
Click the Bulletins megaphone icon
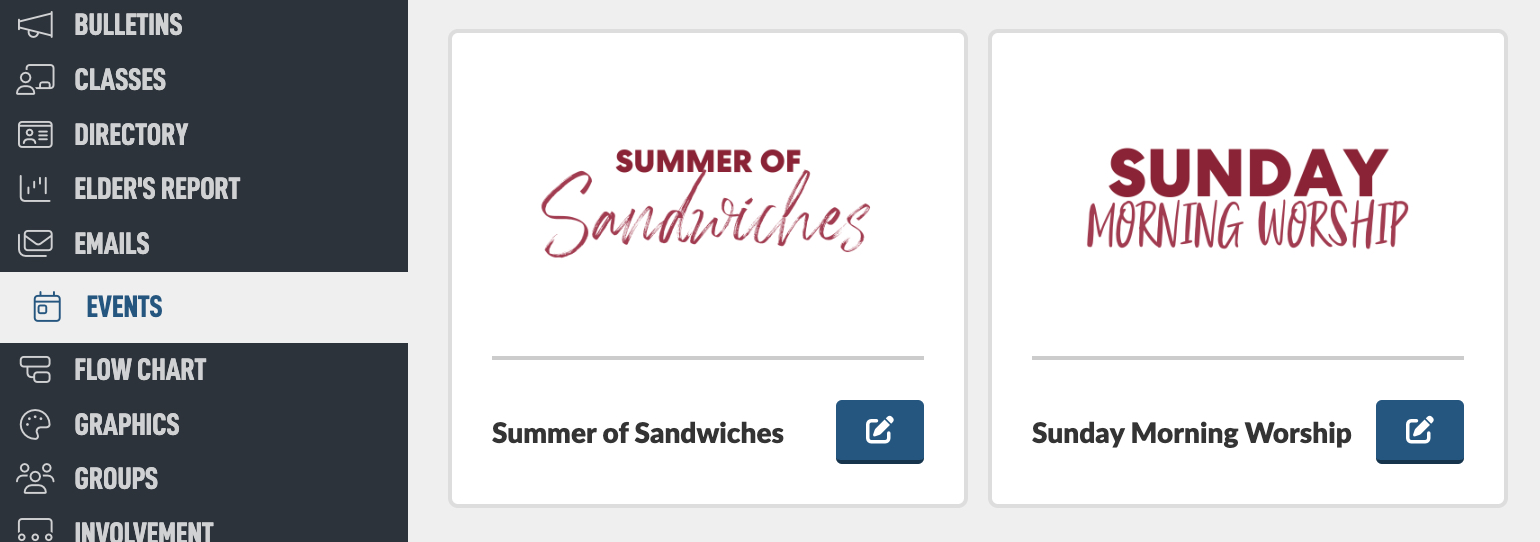35,25
